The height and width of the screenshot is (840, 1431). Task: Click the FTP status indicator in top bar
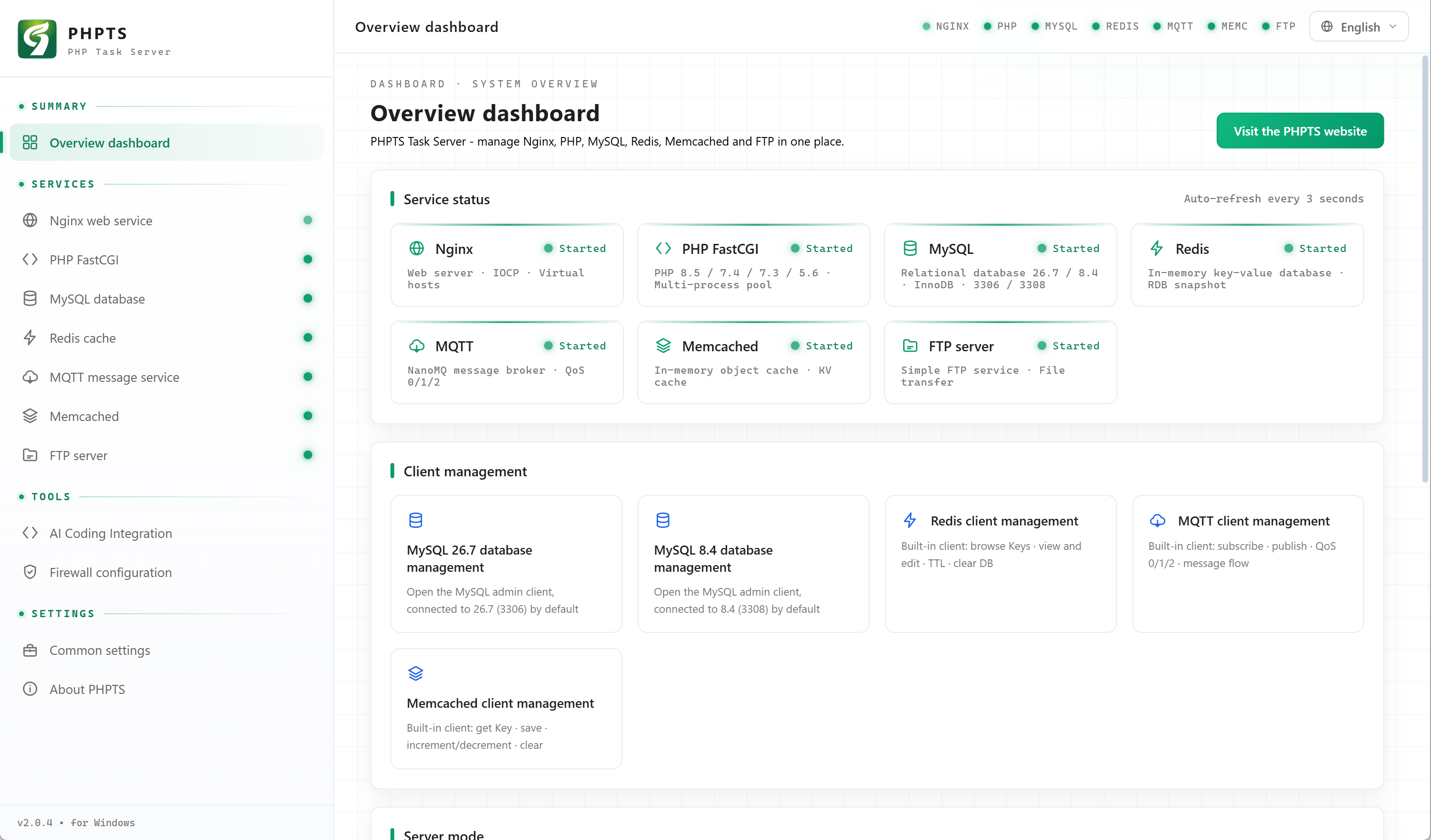pos(1278,26)
